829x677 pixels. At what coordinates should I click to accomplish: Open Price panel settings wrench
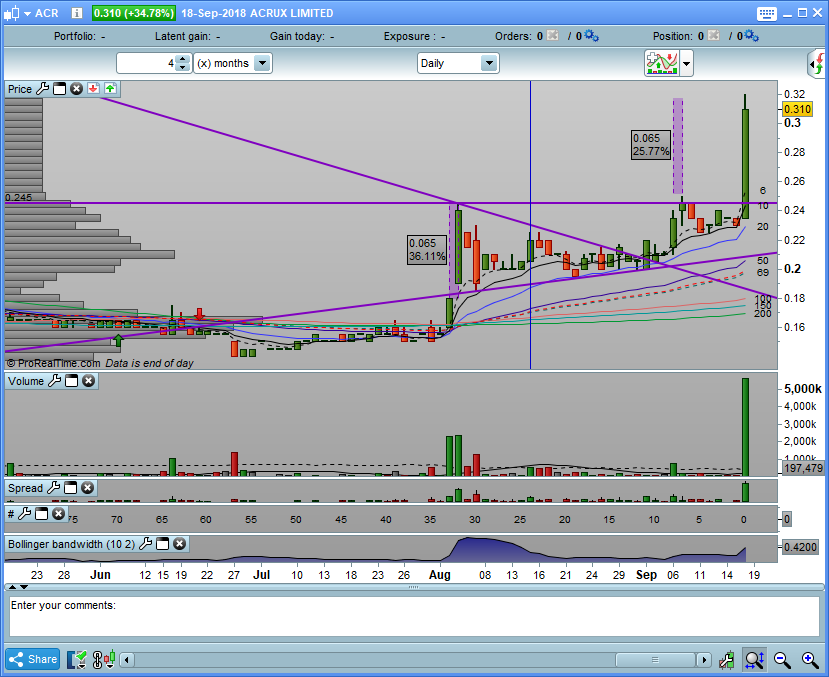42,89
